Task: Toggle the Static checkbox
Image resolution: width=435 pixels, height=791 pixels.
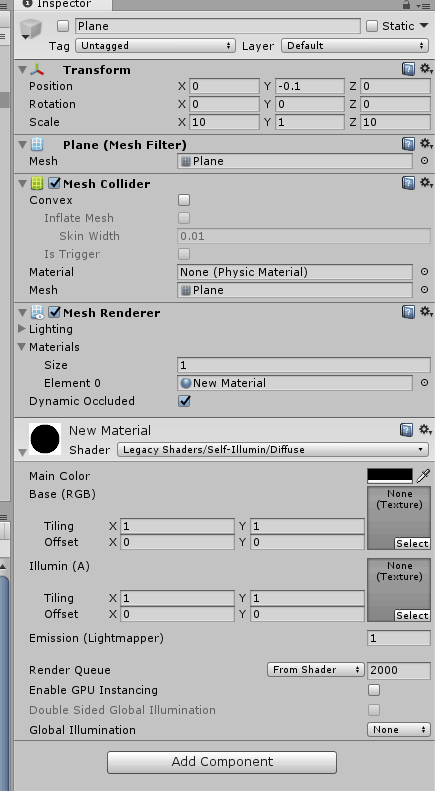Action: click(372, 26)
